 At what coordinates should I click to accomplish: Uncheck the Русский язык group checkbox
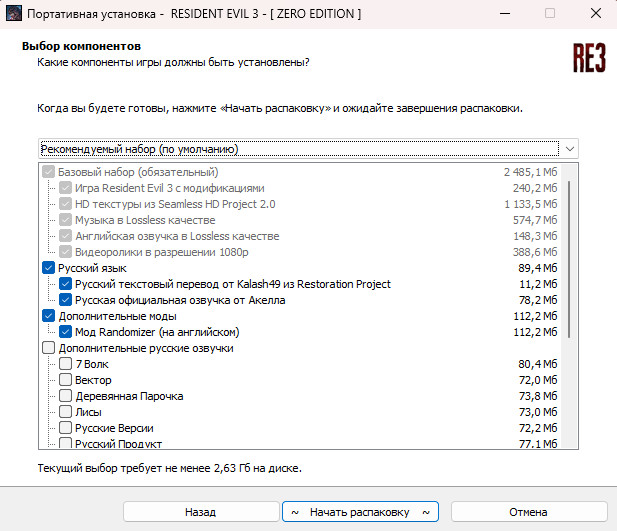click(x=48, y=268)
